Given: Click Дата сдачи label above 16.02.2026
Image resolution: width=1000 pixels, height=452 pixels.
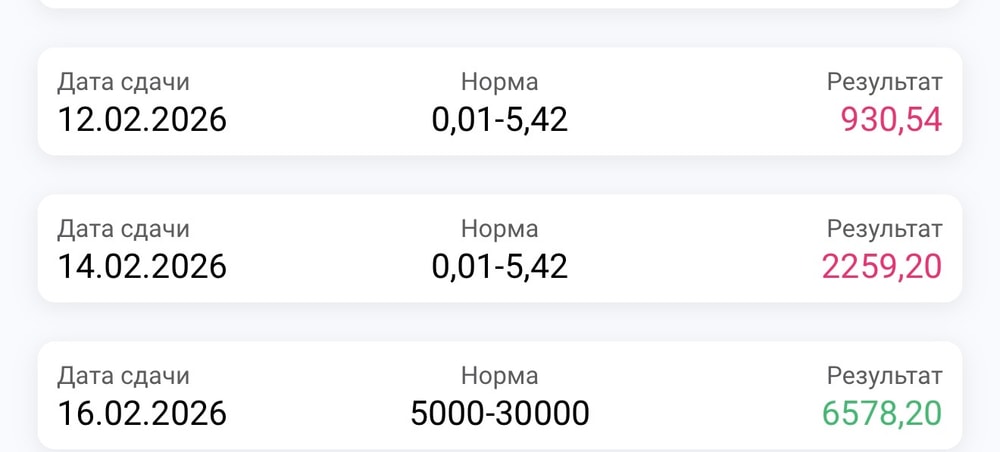Looking at the screenshot, I should tap(124, 375).
